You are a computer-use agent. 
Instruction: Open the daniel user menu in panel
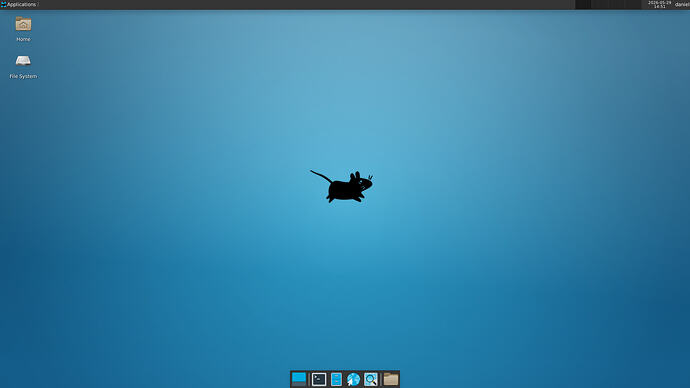(682, 4)
